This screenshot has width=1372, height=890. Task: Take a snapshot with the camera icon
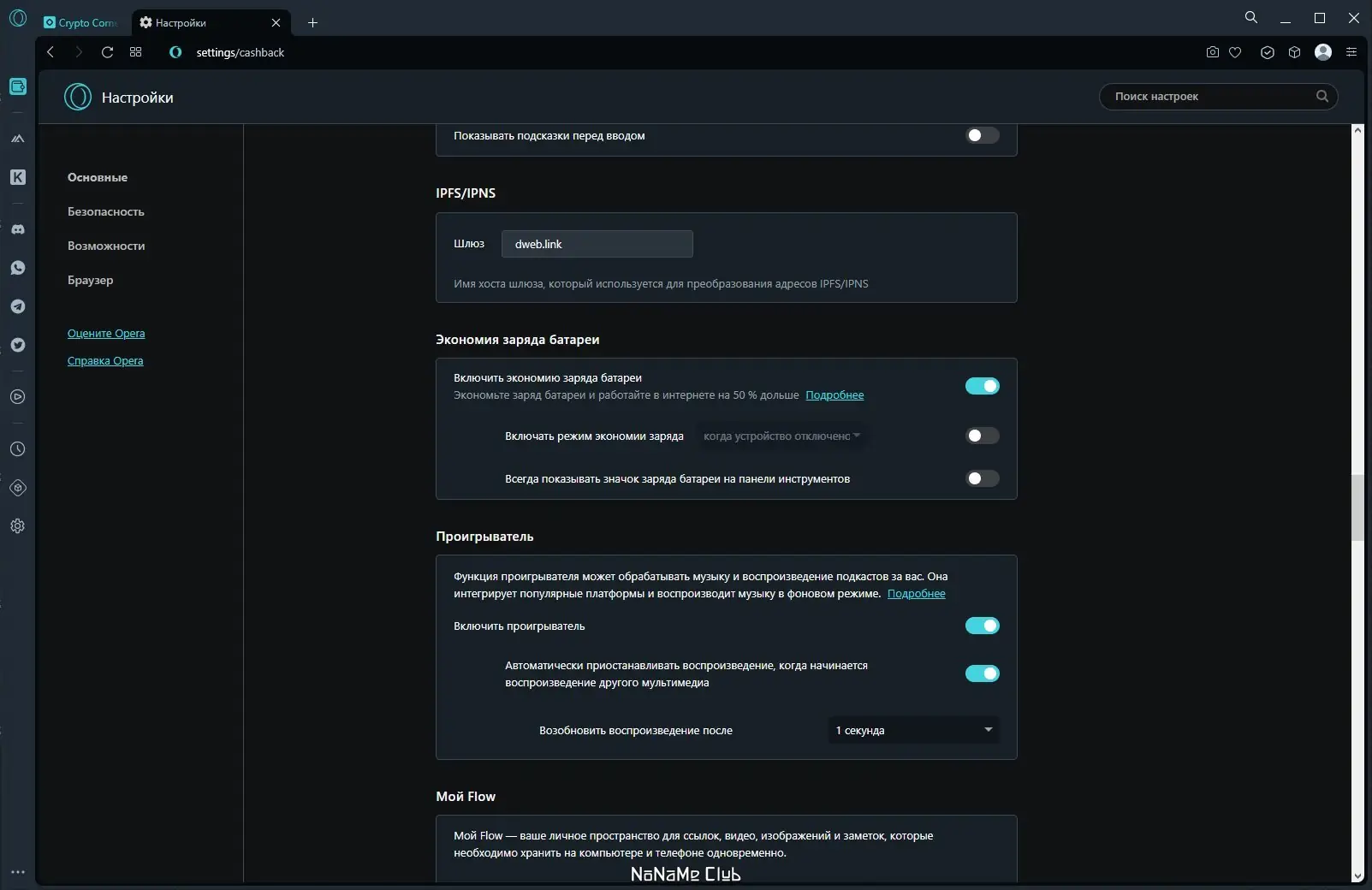1213,52
